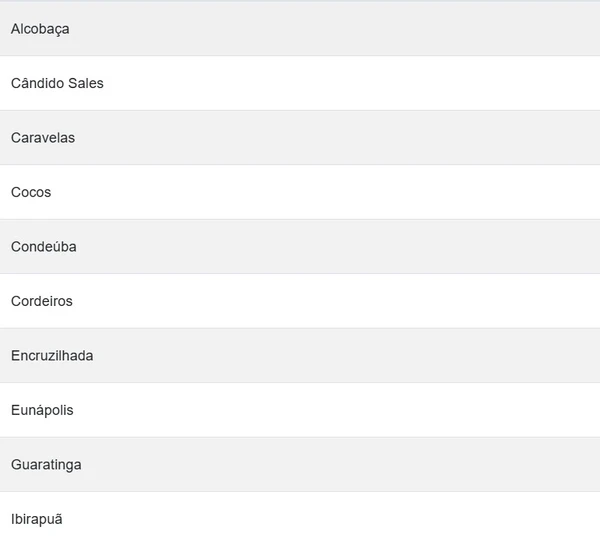Open the Caravelas municipality name
The image size is (600, 545).
(43, 138)
